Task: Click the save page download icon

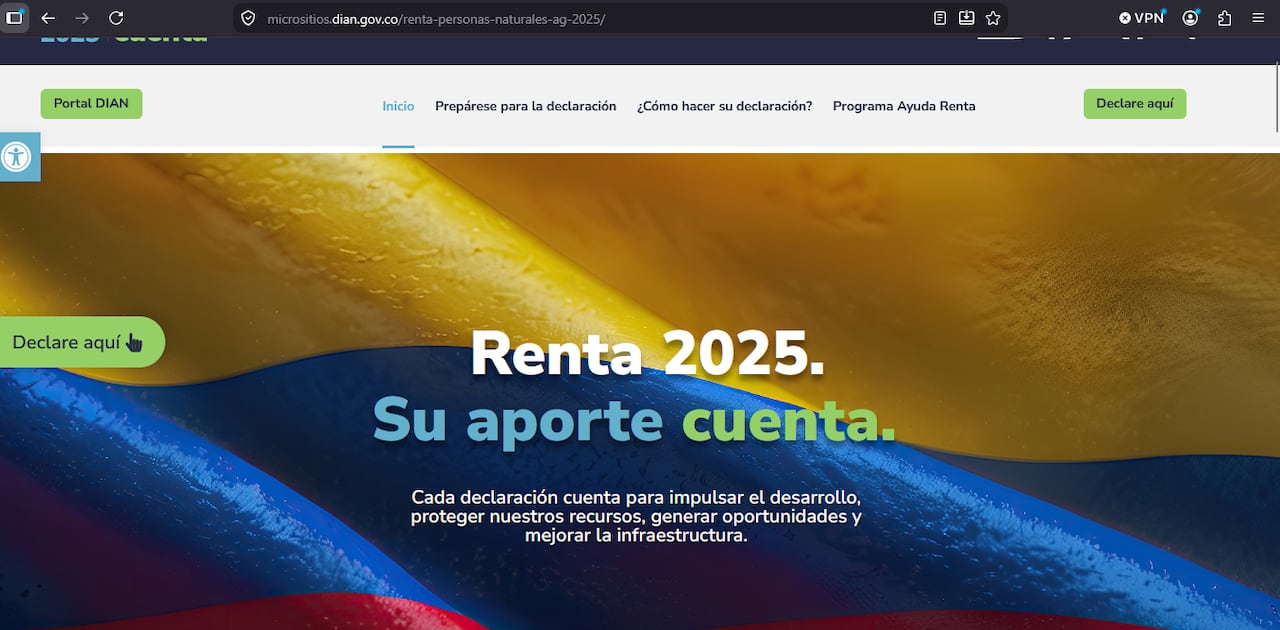Action: pyautogui.click(x=966, y=18)
